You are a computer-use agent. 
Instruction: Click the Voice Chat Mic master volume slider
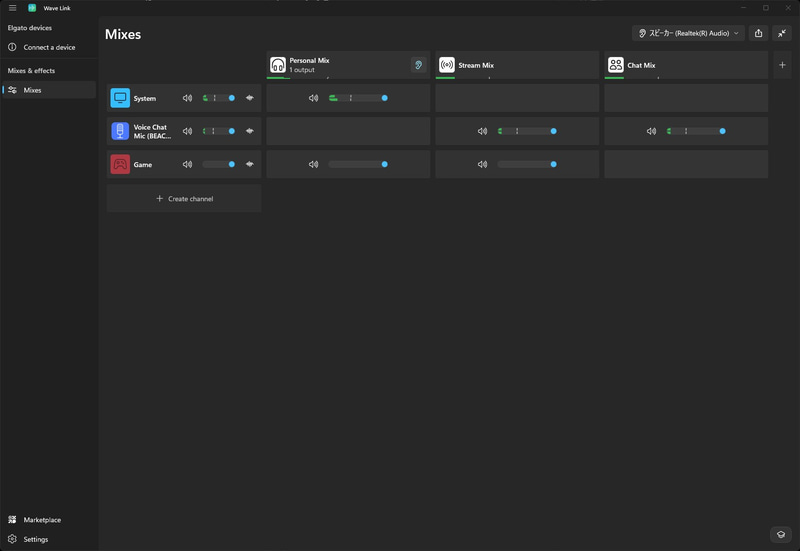[x=218, y=131]
